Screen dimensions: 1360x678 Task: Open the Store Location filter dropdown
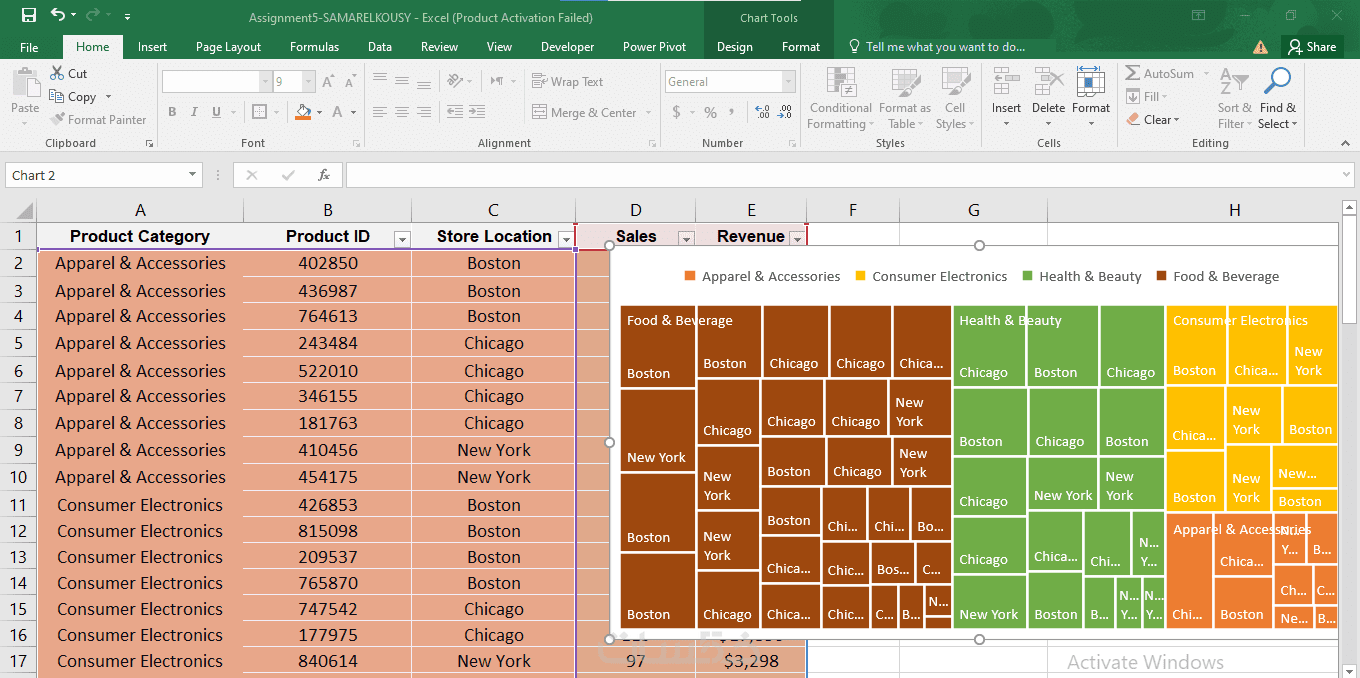[x=566, y=238]
